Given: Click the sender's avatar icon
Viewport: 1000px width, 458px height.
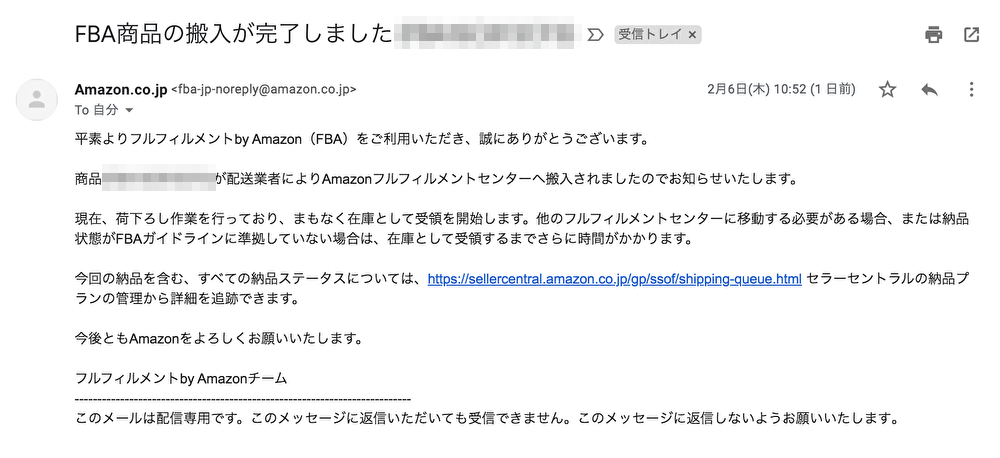Looking at the screenshot, I should (36, 99).
